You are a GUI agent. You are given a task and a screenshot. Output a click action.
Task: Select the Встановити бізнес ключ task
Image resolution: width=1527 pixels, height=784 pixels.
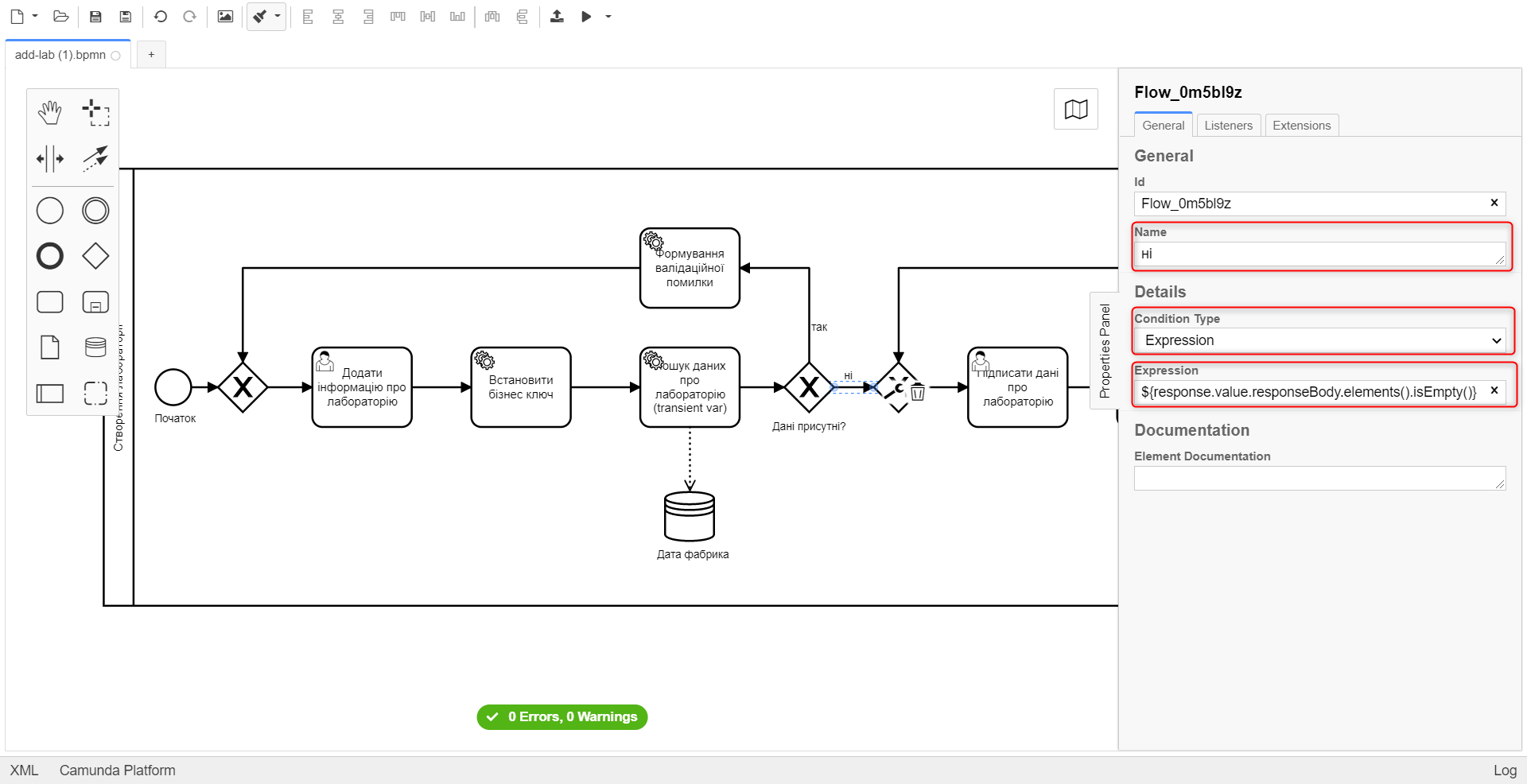(521, 387)
